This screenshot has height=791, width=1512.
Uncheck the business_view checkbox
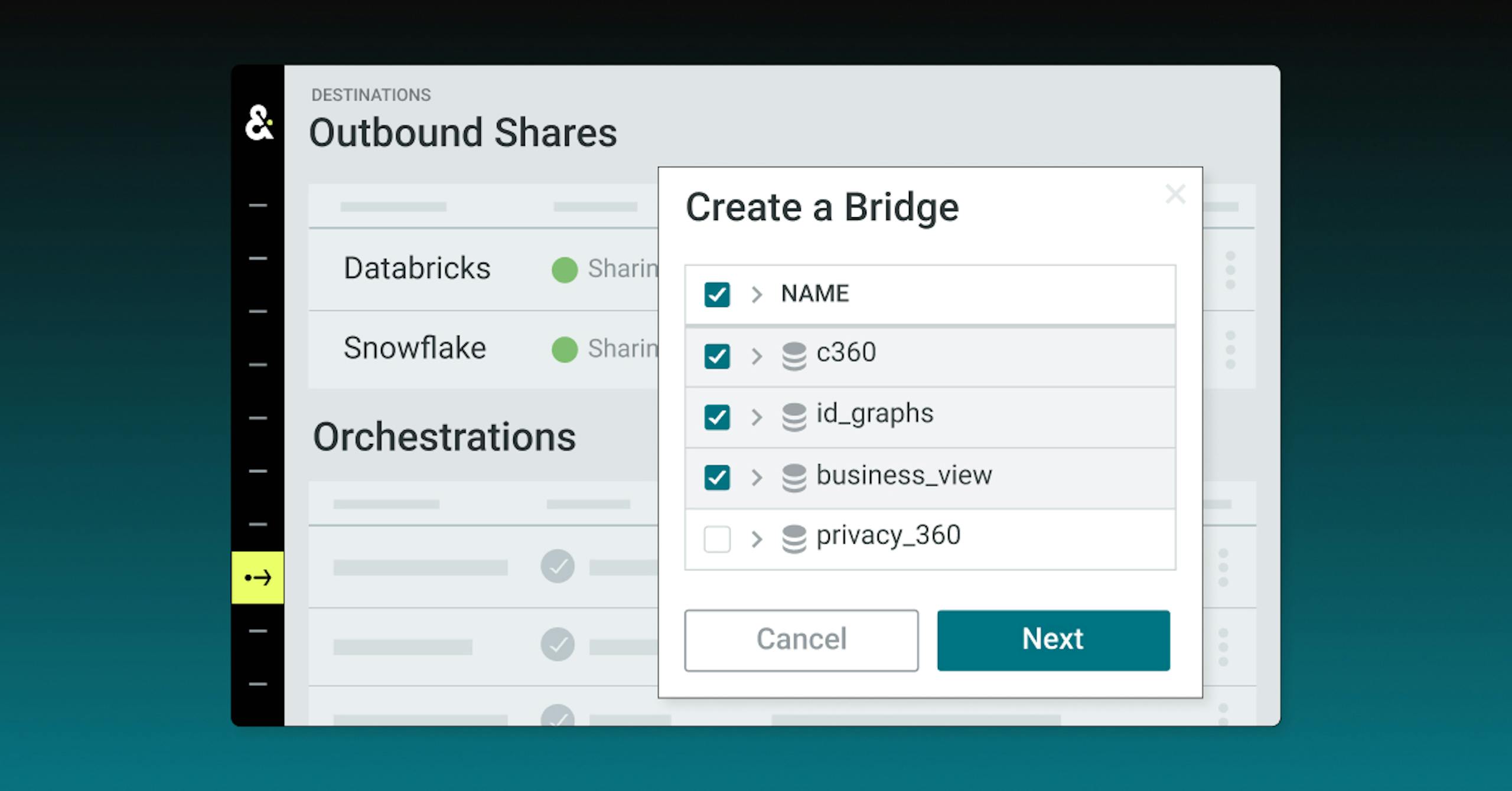(x=717, y=478)
